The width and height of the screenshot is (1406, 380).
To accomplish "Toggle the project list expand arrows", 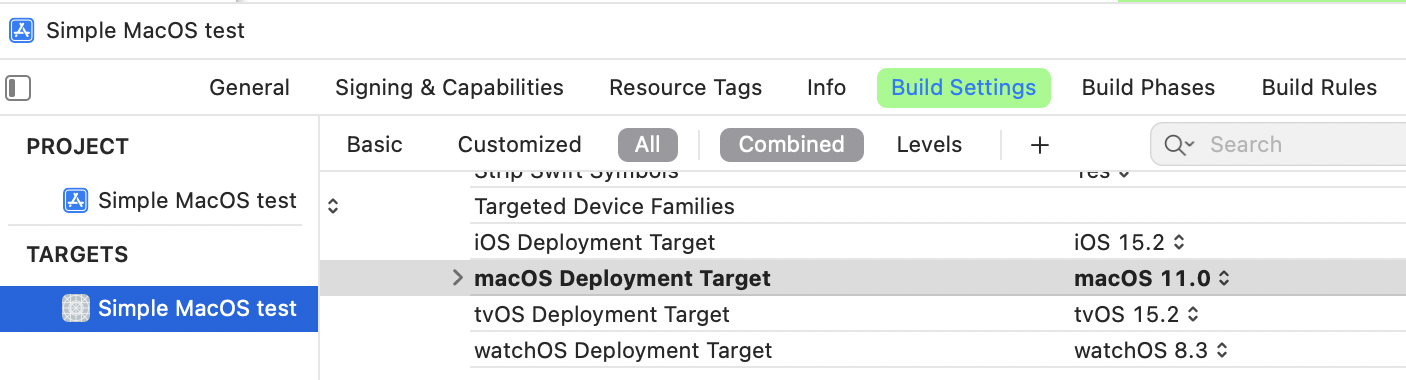I will (x=334, y=207).
